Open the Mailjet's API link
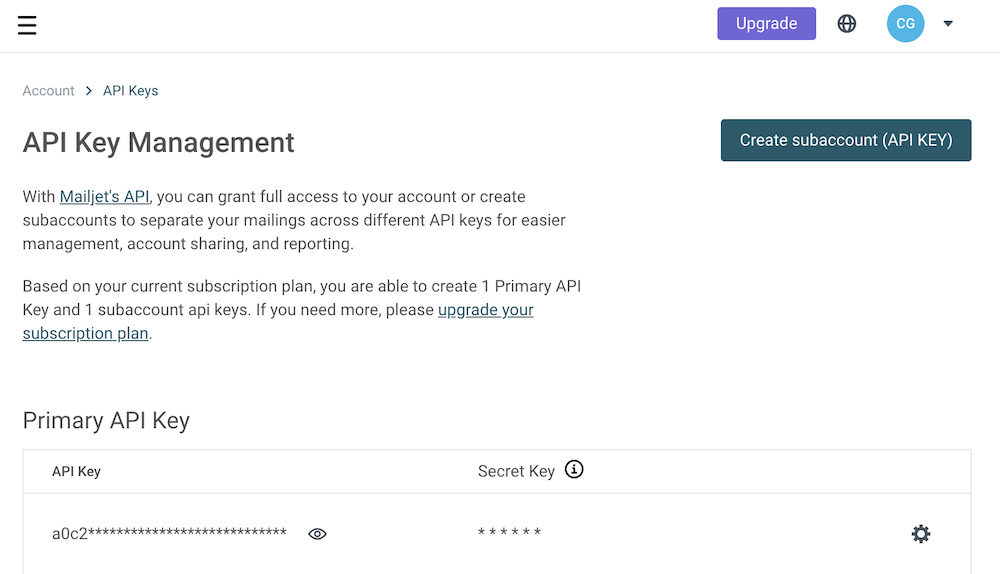Image resolution: width=1000 pixels, height=574 pixels. (104, 196)
